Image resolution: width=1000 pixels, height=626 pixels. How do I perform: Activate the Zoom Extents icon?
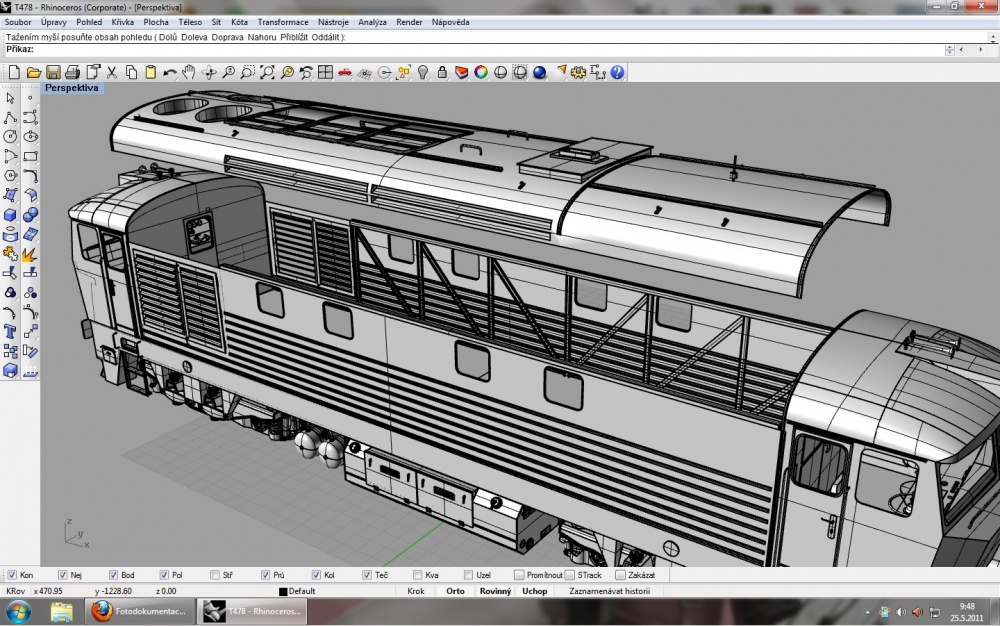pos(267,73)
